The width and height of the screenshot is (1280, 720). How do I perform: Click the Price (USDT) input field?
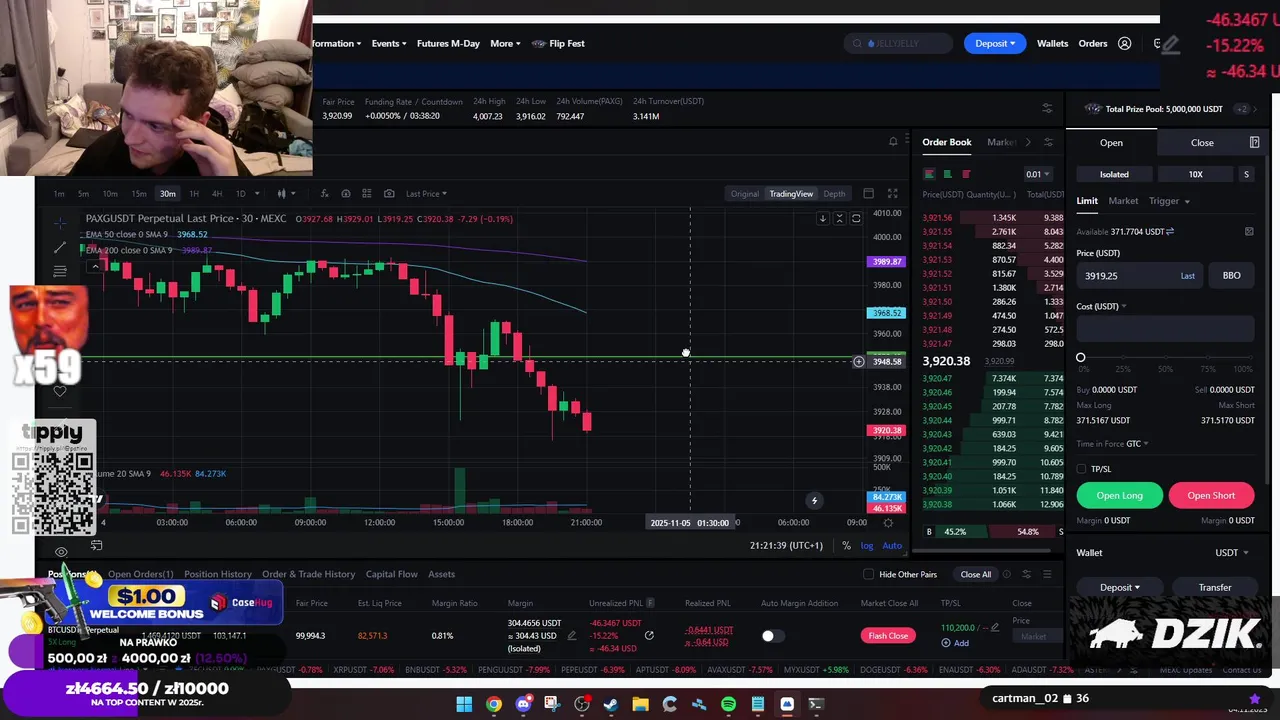click(1141, 276)
